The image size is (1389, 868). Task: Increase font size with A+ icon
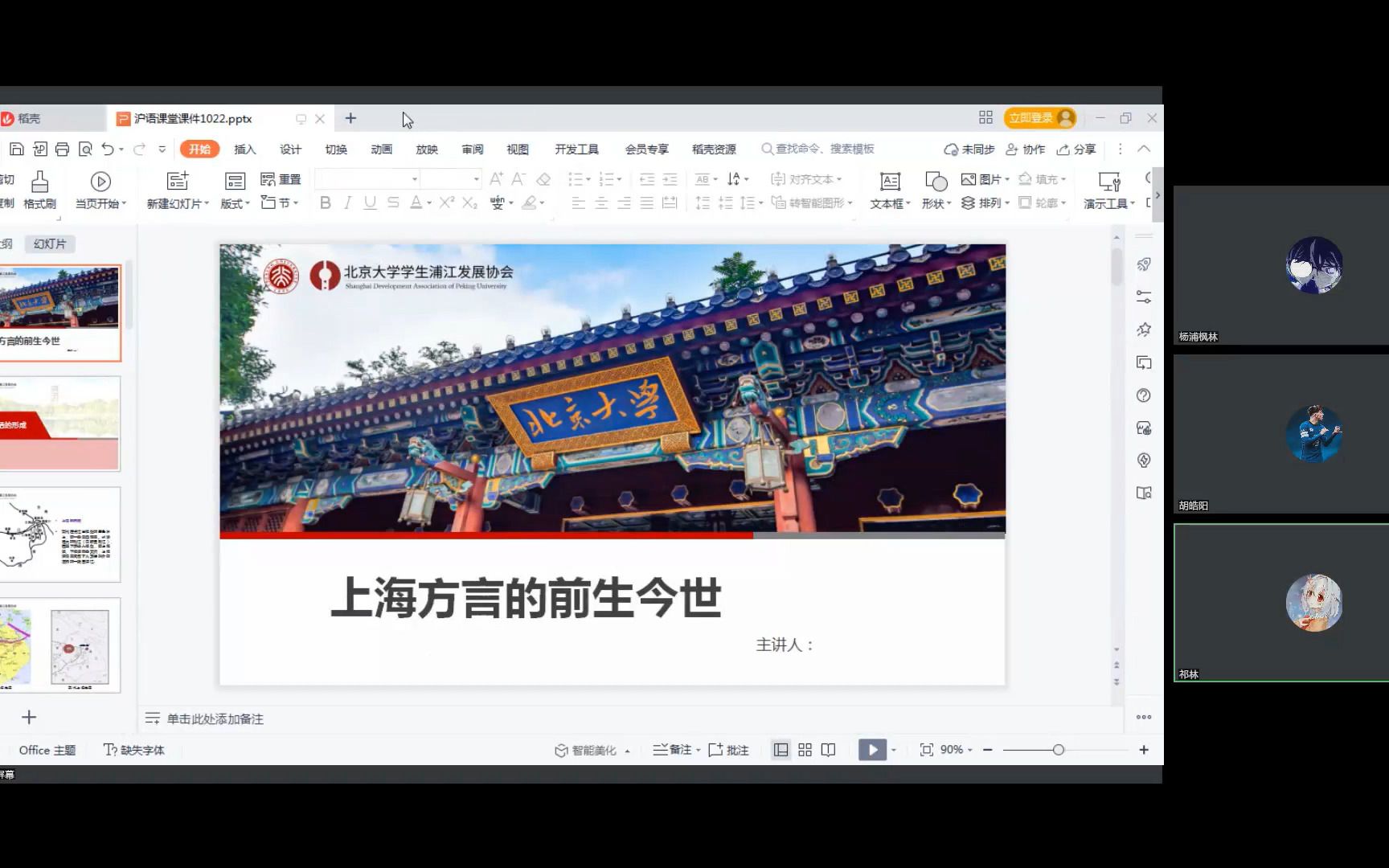coord(496,178)
